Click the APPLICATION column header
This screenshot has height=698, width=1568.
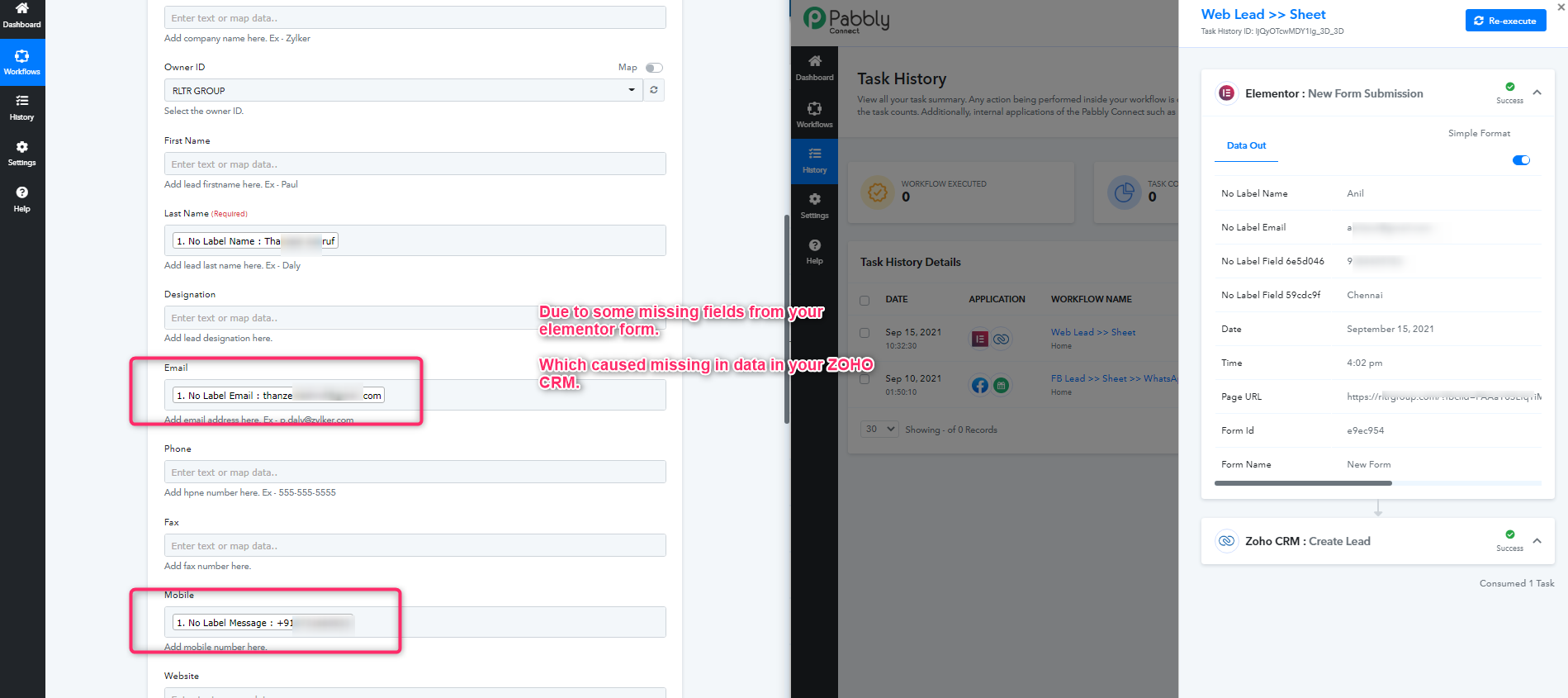(x=997, y=300)
